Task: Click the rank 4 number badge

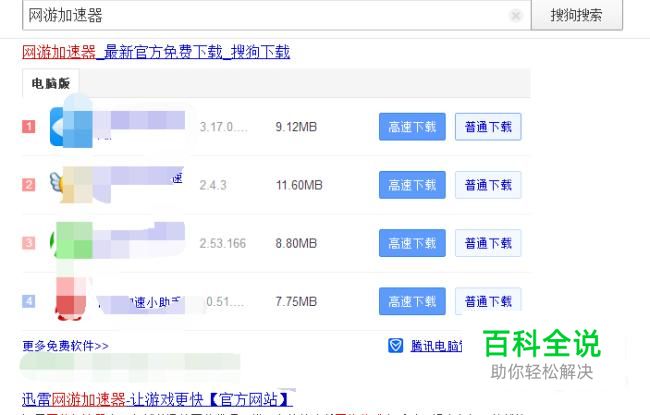Action: pyautogui.click(x=29, y=301)
